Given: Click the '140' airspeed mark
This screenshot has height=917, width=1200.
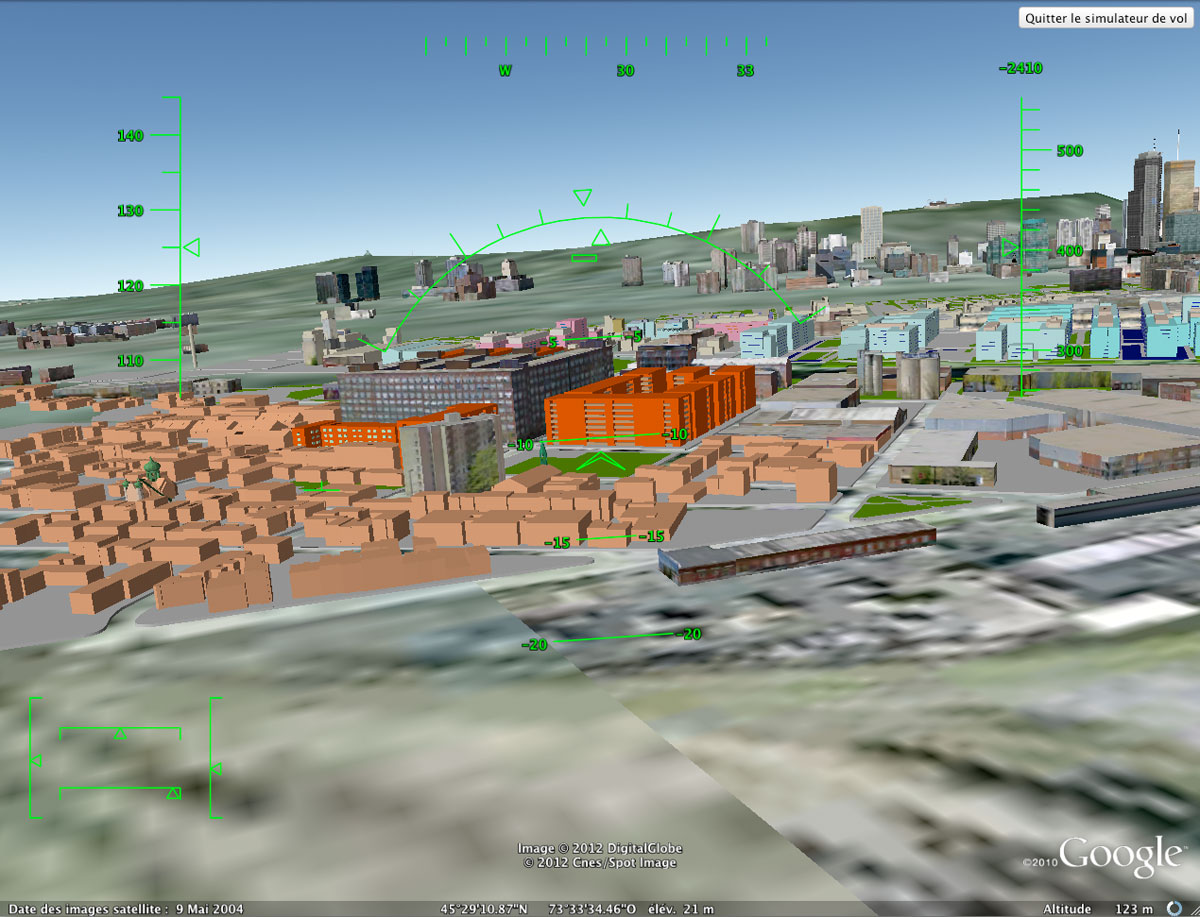Looking at the screenshot, I should tap(130, 136).
